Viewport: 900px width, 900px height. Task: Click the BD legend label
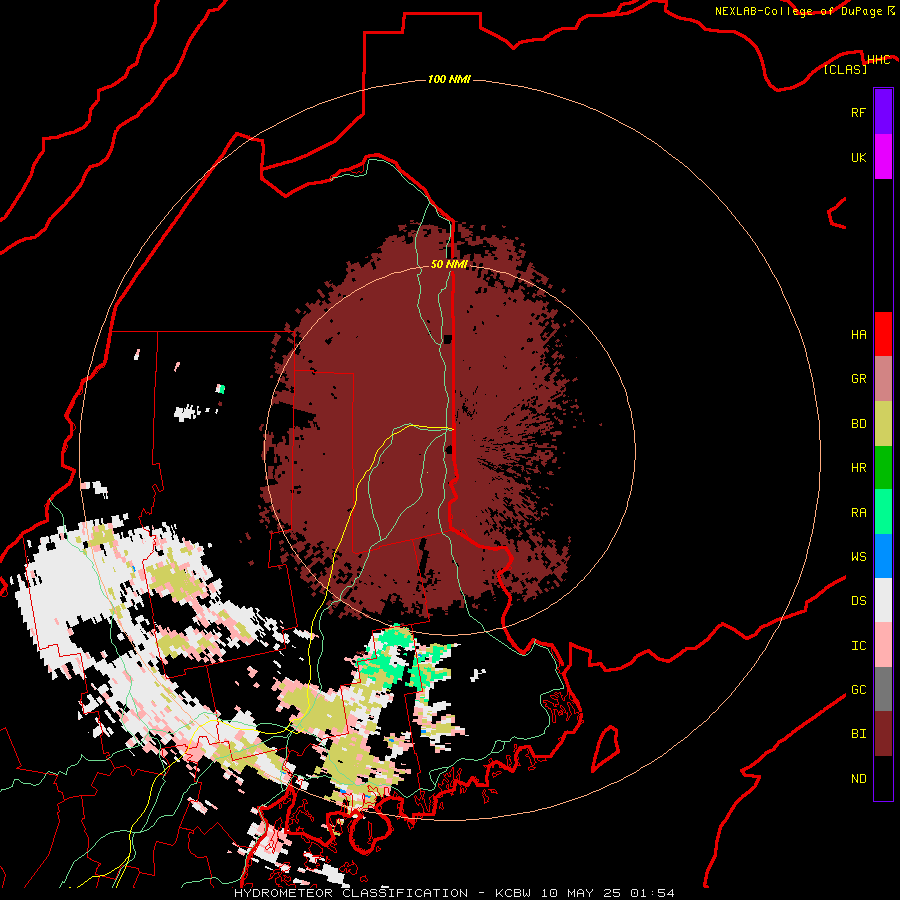858,424
